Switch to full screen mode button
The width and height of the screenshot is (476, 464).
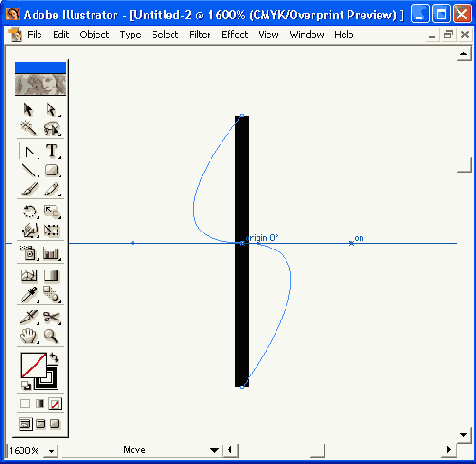[x=55, y=424]
